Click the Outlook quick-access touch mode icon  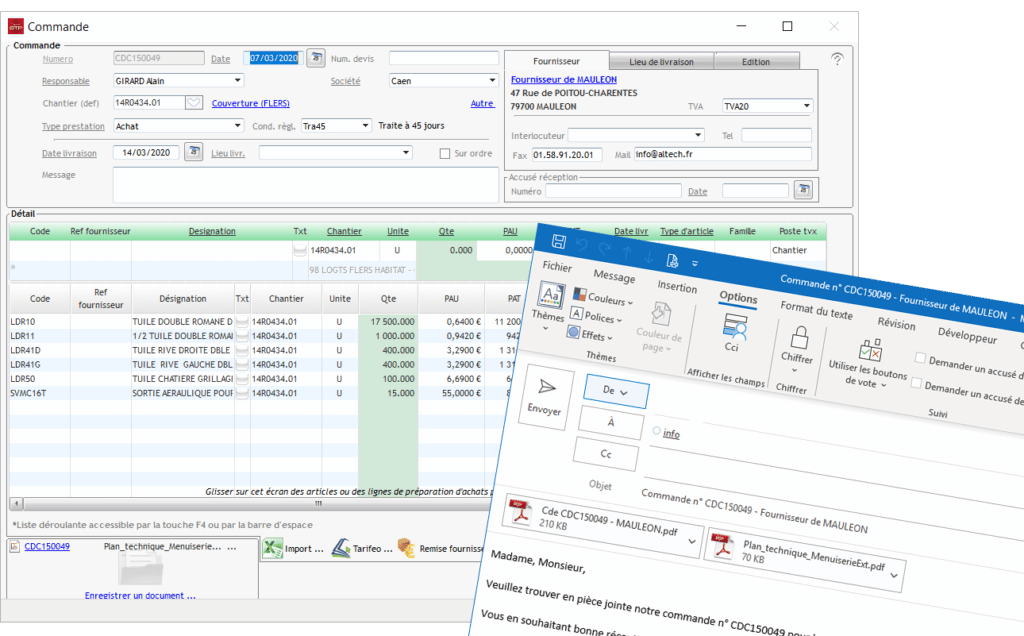click(x=672, y=261)
